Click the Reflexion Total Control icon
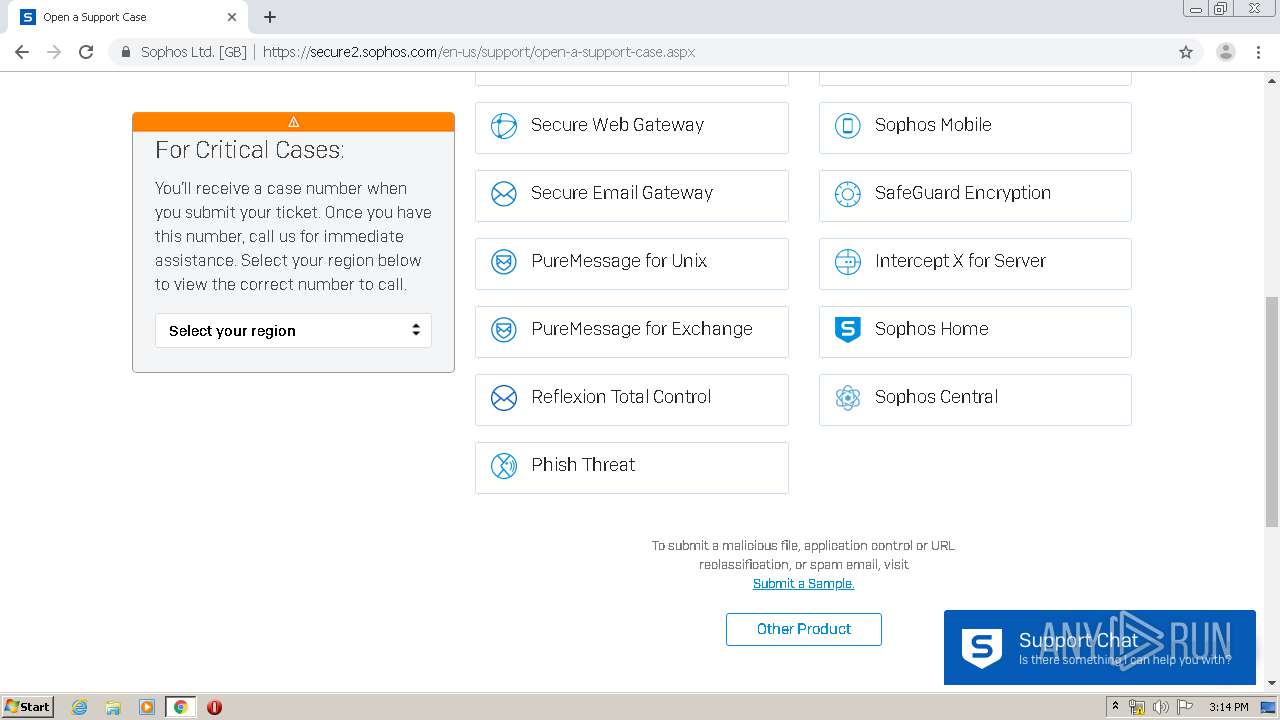 point(504,398)
